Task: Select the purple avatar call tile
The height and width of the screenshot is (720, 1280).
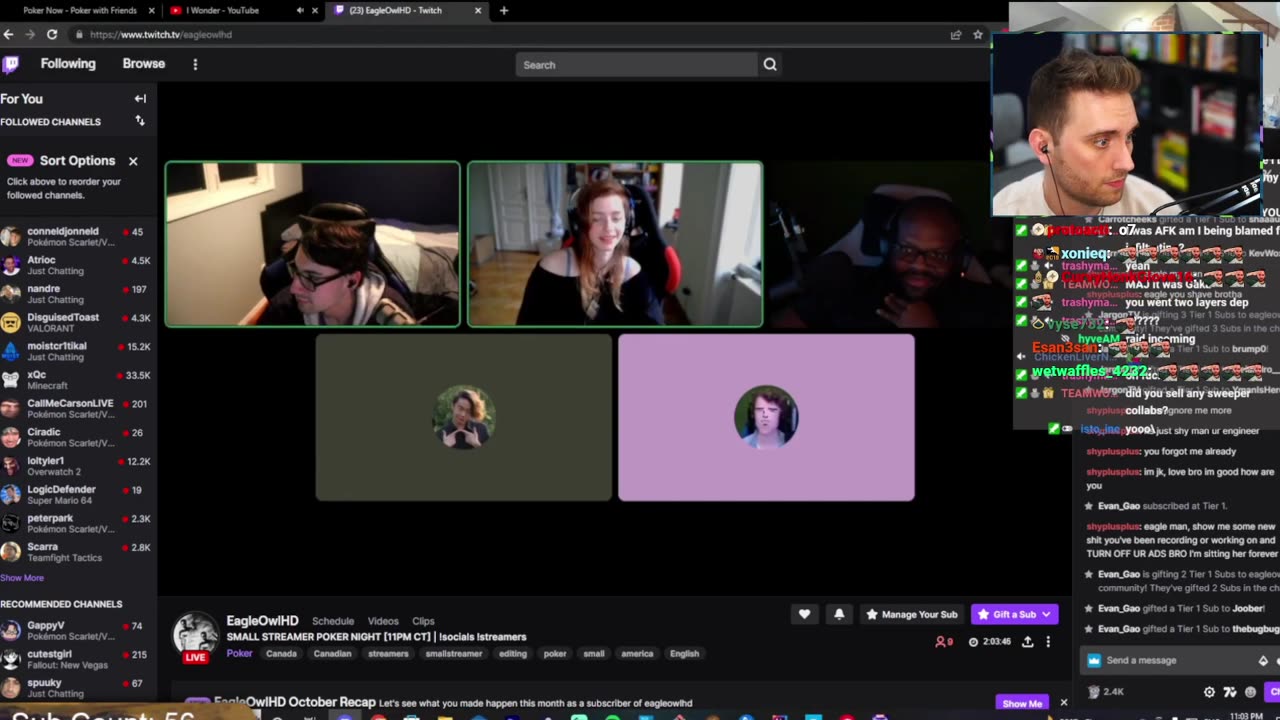Action: point(766,418)
